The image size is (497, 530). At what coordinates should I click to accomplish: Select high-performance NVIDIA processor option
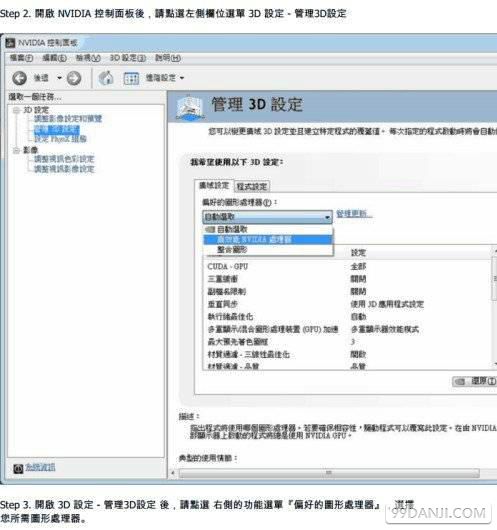tap(268, 239)
